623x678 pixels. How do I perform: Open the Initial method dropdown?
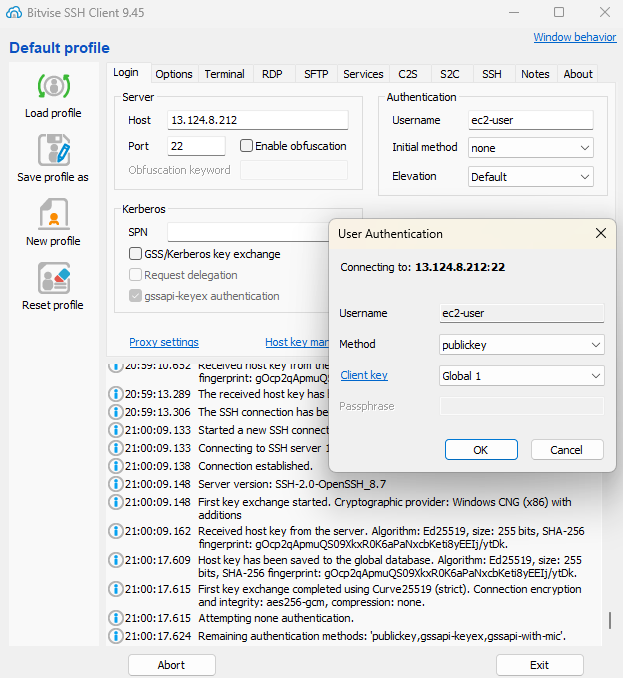(x=530, y=148)
